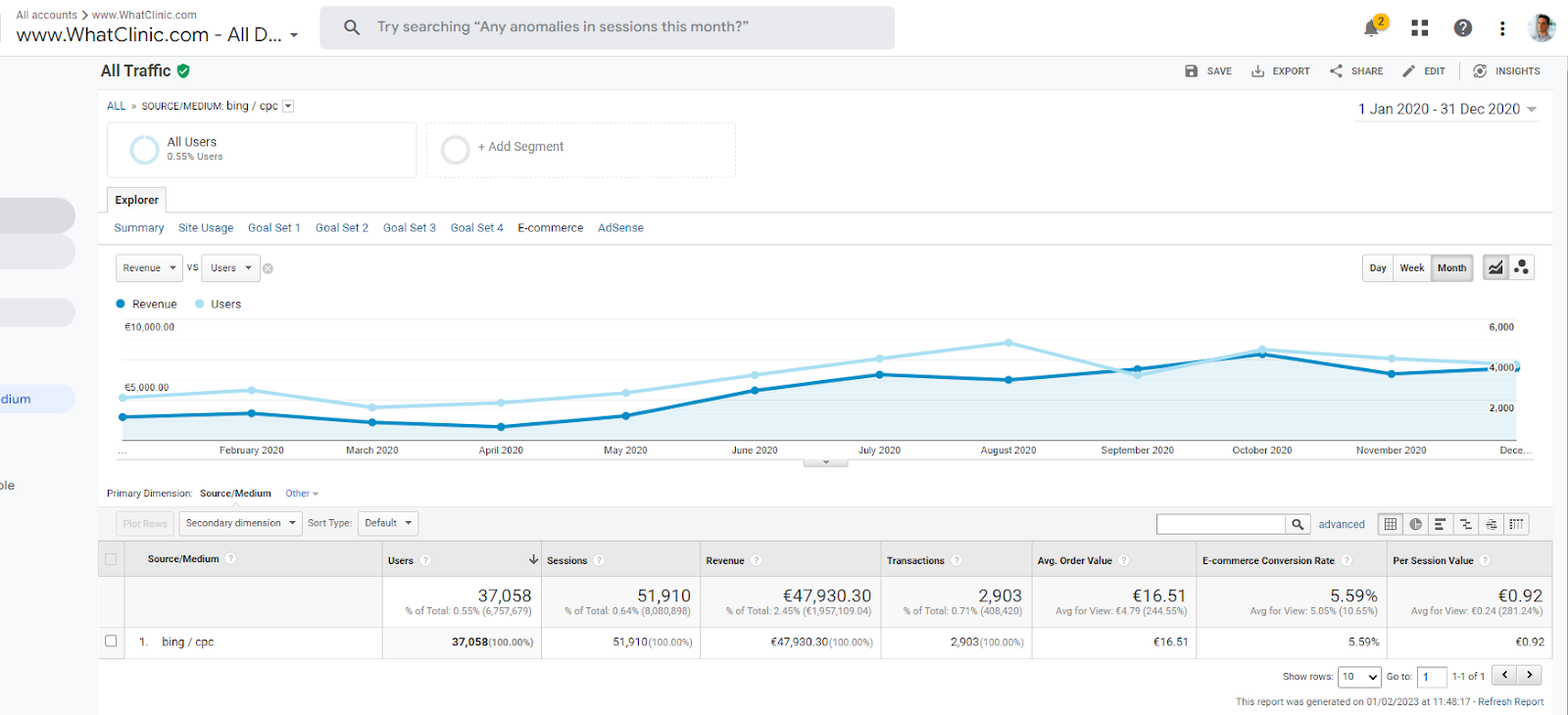The width and height of the screenshot is (1568, 715).
Task: Click the advanced filter link
Action: [x=1342, y=525]
